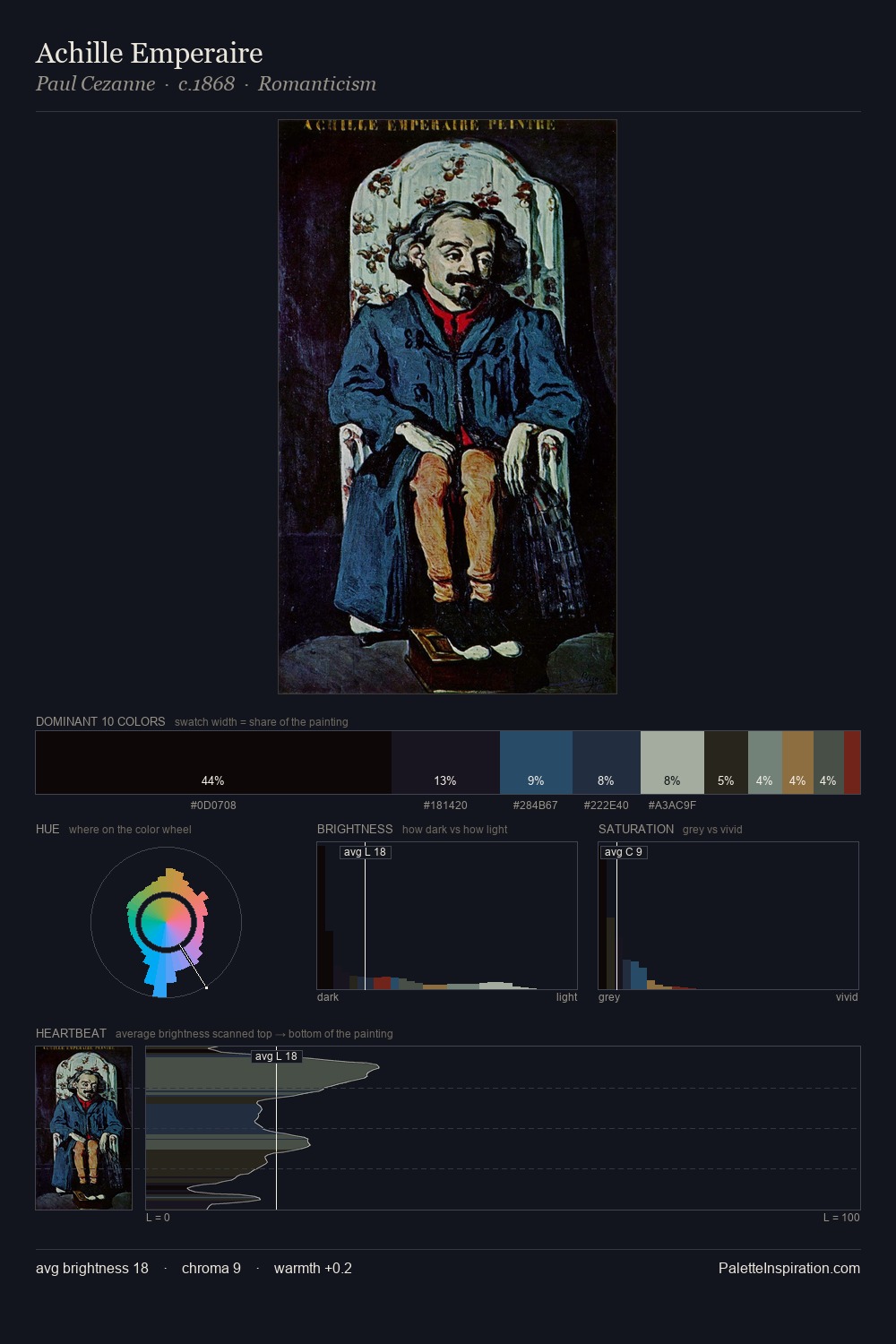Viewport: 896px width, 1344px height.
Task: Click the 'HUE' section heading
Action: pos(47,829)
